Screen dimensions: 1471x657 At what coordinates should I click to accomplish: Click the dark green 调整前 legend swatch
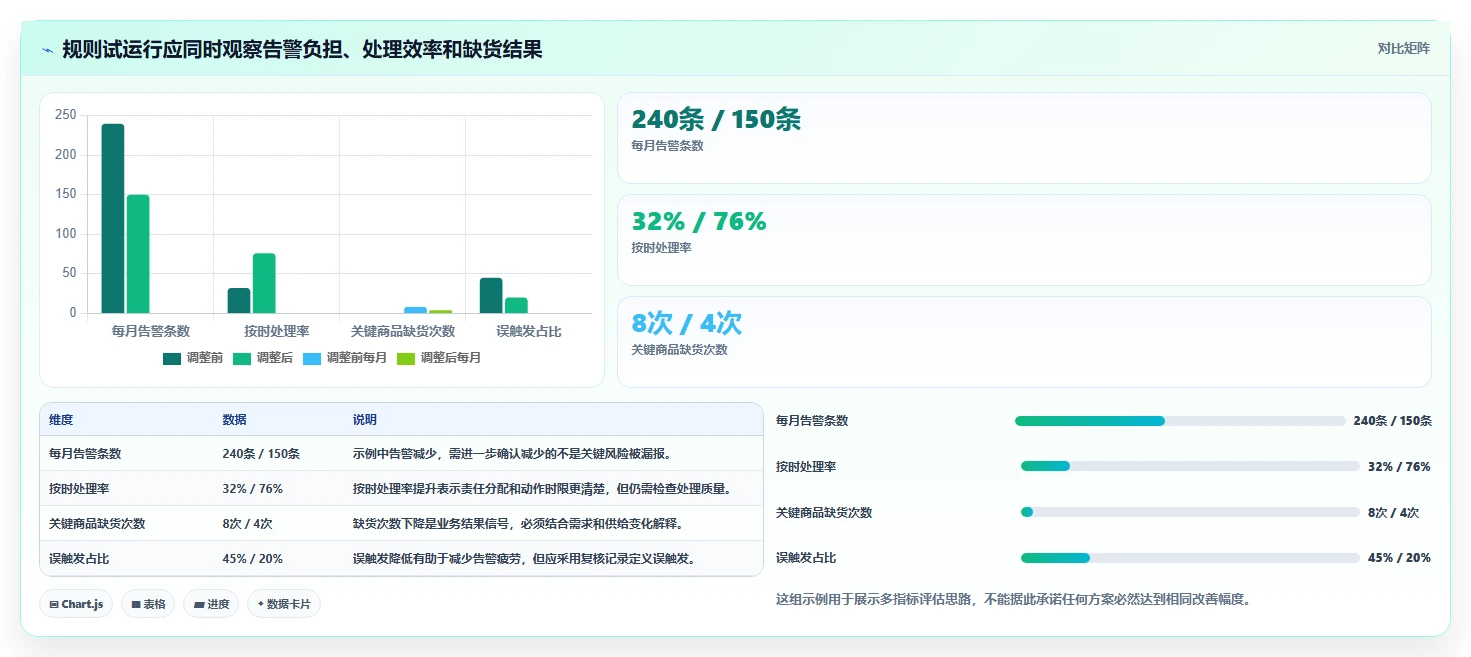[x=172, y=358]
